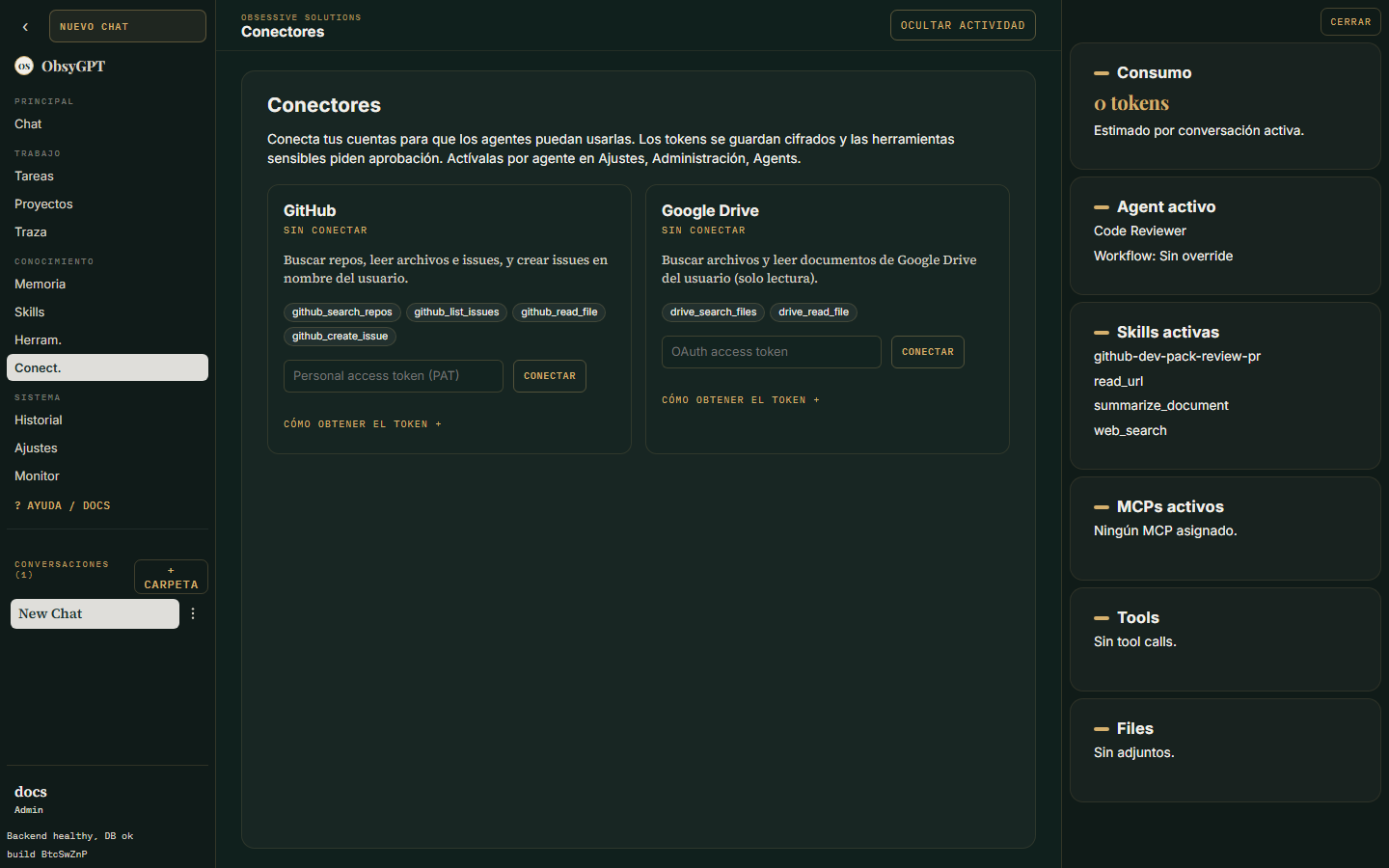The height and width of the screenshot is (868, 1389).
Task: Click the github_search_repos tool chip
Action: [x=342, y=312]
